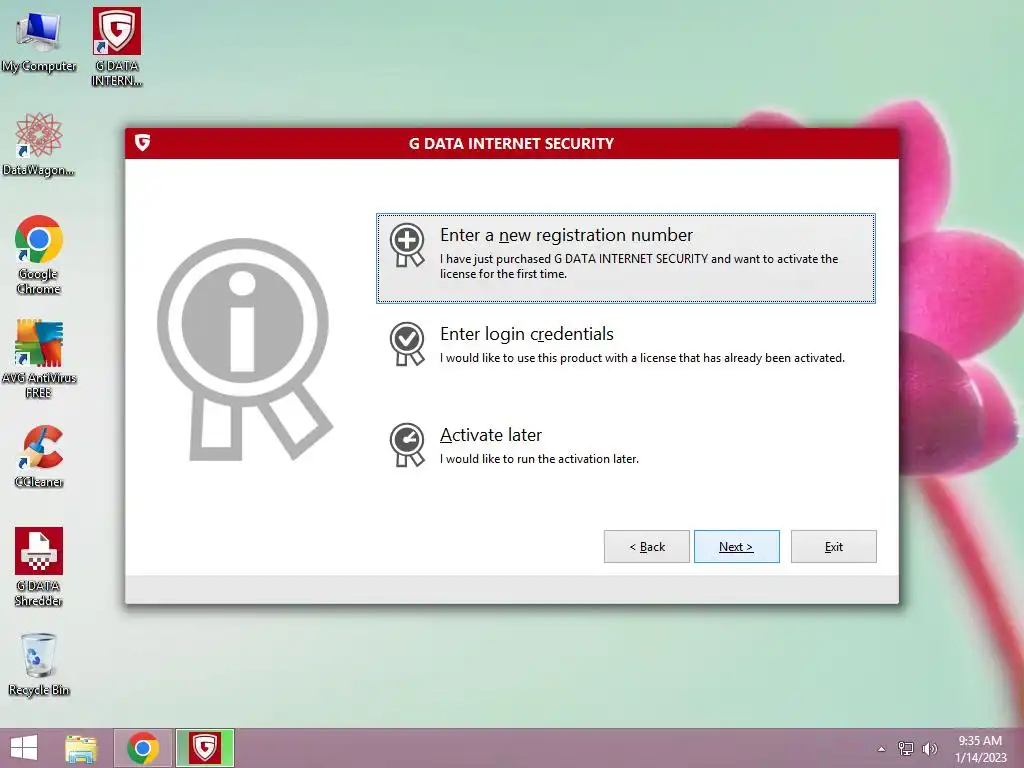This screenshot has width=1024, height=768.
Task: Open Google Chrome desktop shortcut
Action: pyautogui.click(x=39, y=255)
